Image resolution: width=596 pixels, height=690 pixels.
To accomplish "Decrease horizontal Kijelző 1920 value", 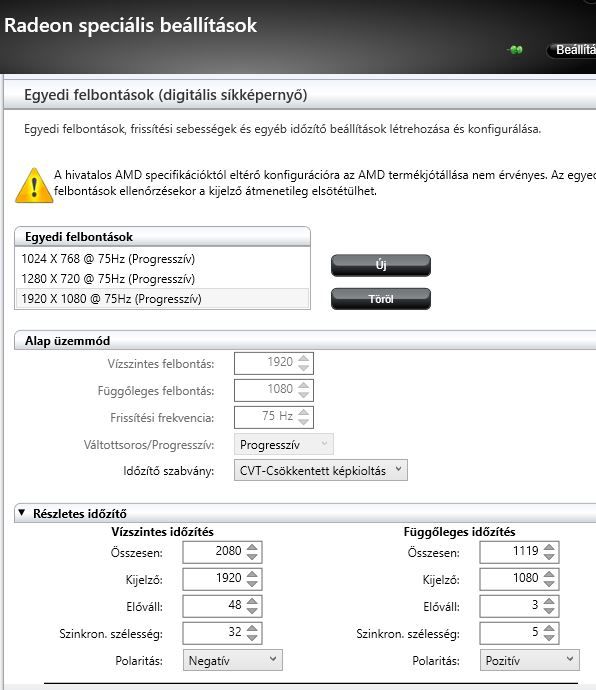I will 252,584.
